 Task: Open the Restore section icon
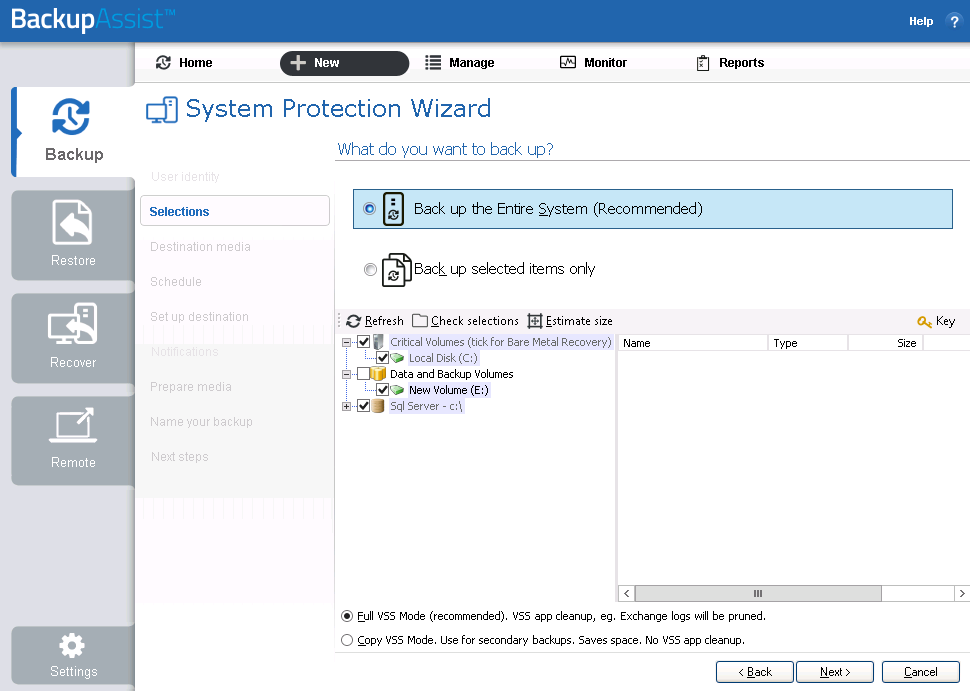72,222
